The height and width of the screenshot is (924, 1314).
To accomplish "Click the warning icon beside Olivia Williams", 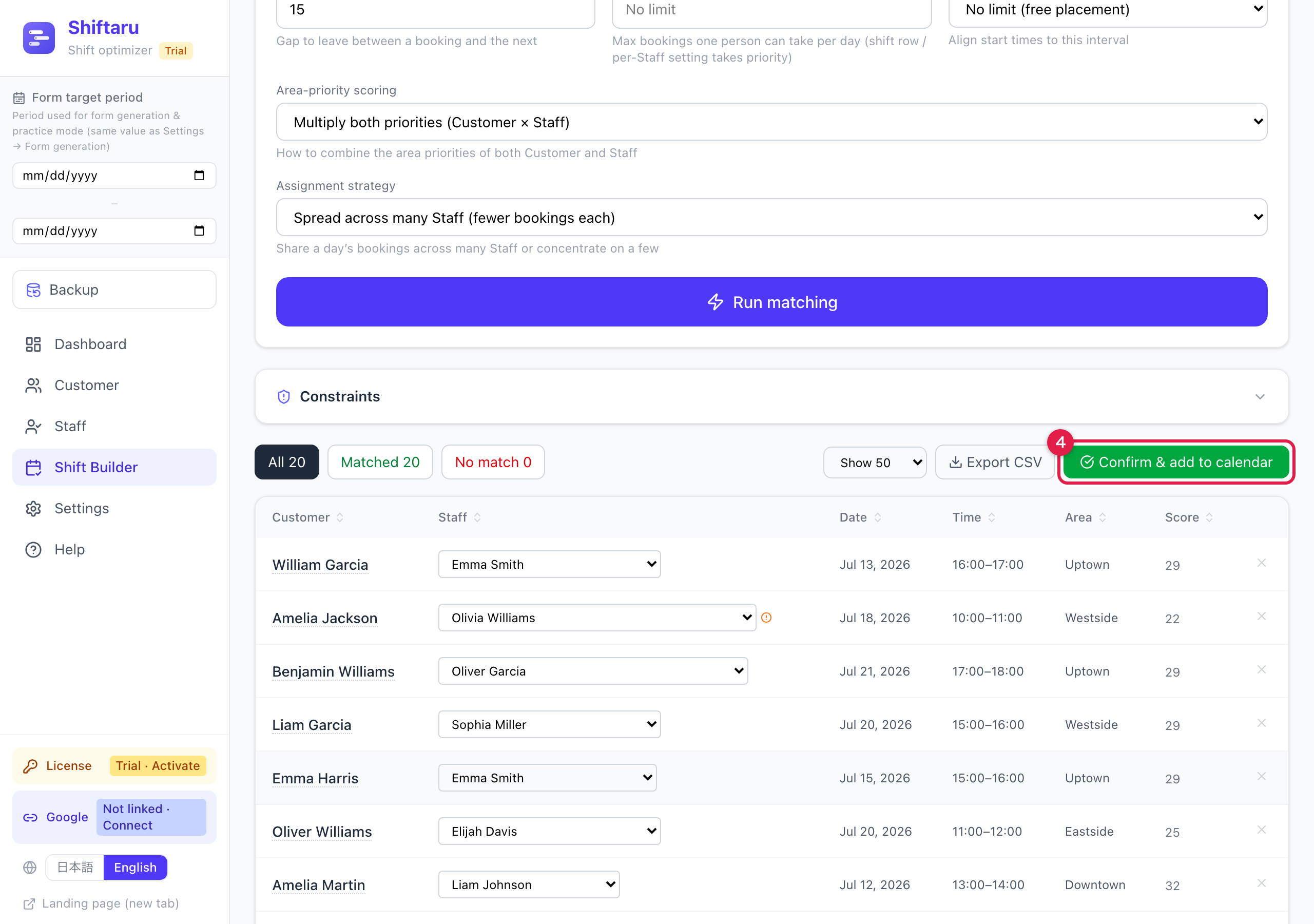I will pyautogui.click(x=766, y=617).
